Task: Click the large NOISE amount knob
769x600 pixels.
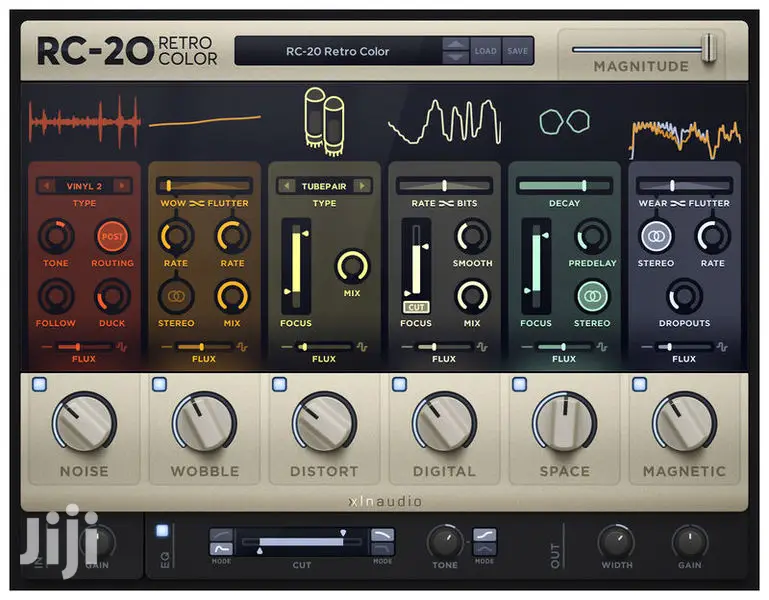Action: pos(84,422)
